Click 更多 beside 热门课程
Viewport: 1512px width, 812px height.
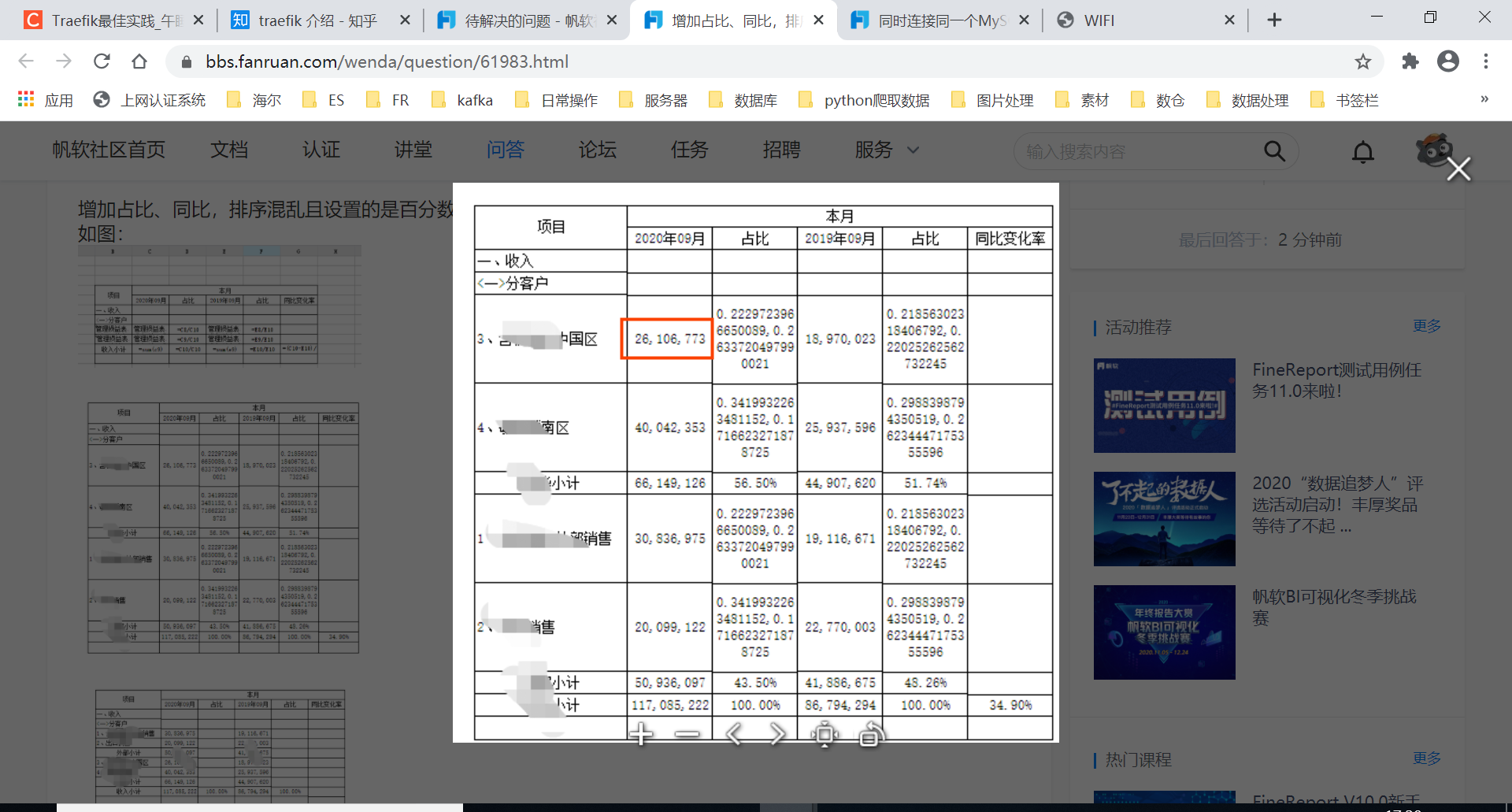point(1426,758)
